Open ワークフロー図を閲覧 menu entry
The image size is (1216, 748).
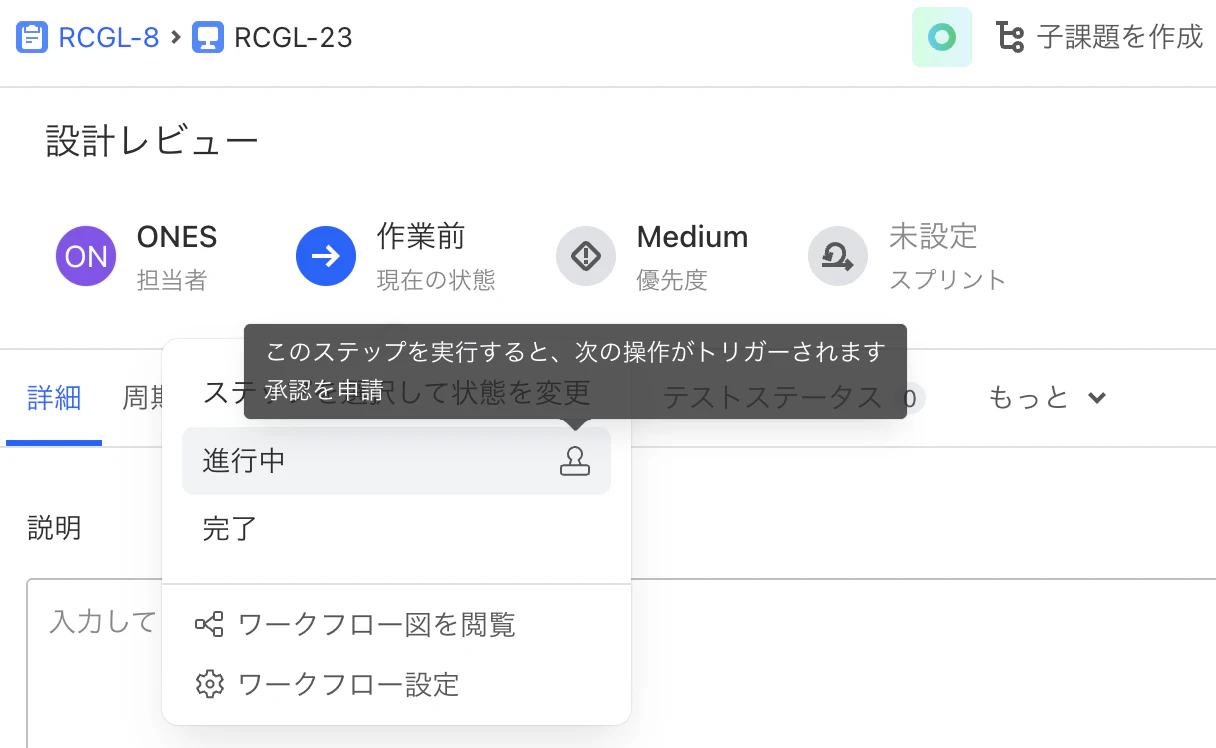(396, 625)
